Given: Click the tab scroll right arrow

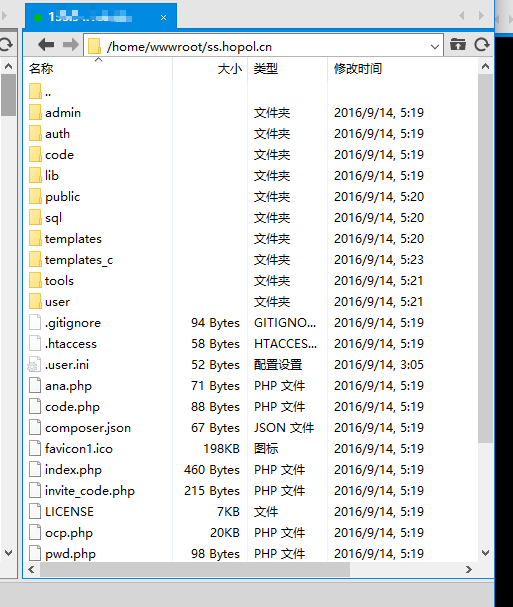Looking at the screenshot, I should (481, 15).
